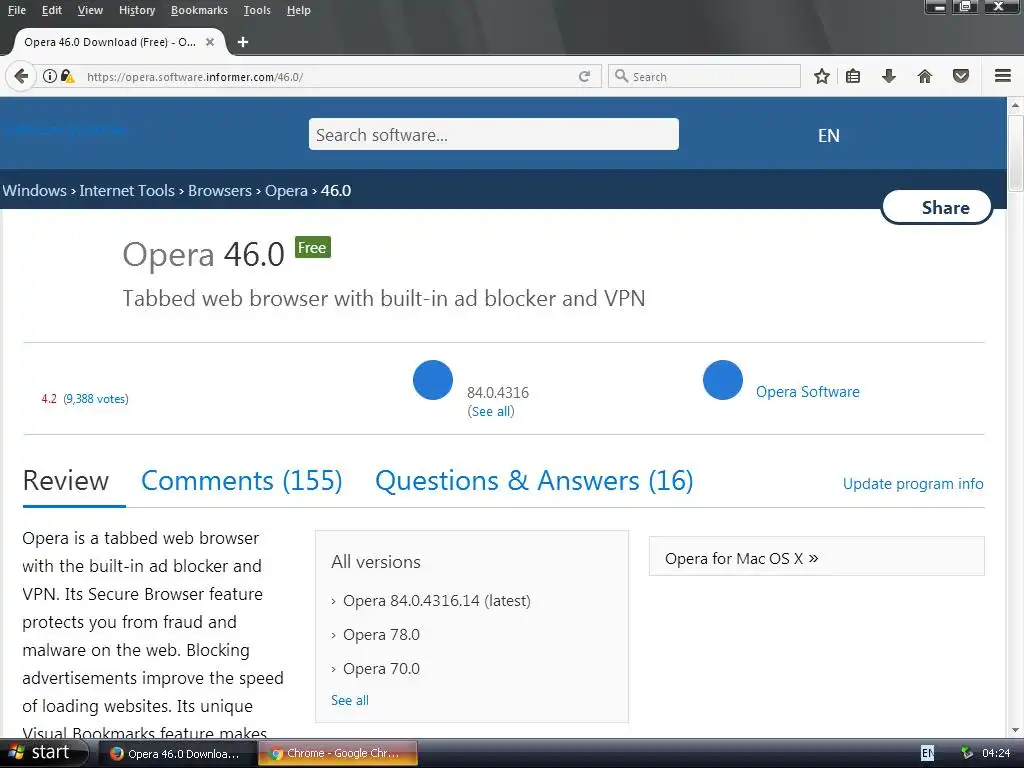Click the network tray icon near clock

(x=967, y=754)
